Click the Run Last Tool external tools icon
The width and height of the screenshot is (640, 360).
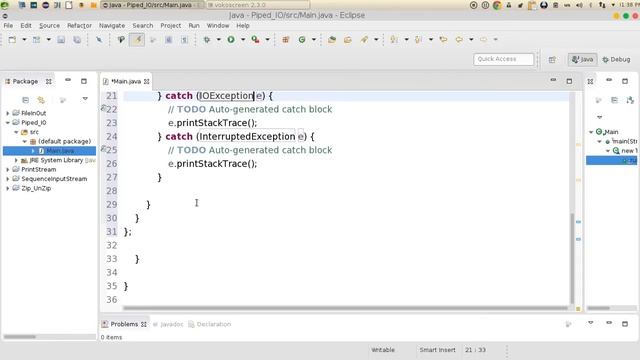pos(256,40)
